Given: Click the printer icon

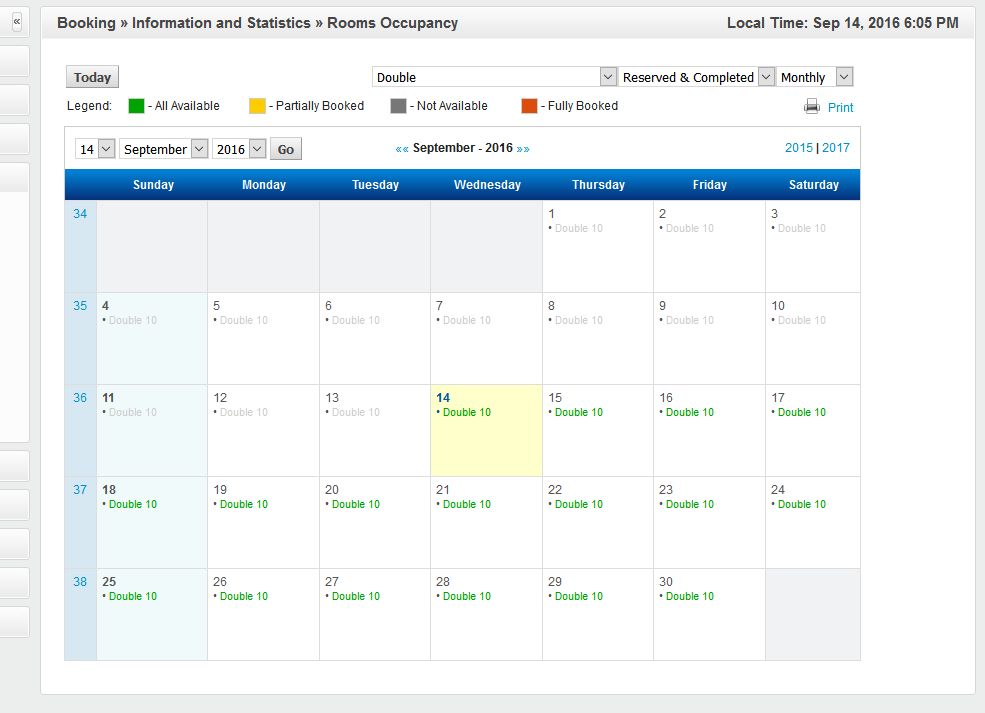Looking at the screenshot, I should [x=812, y=107].
